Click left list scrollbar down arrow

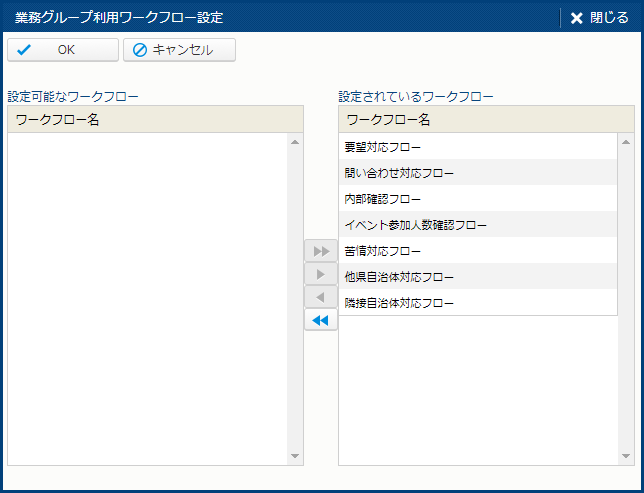[x=295, y=456]
